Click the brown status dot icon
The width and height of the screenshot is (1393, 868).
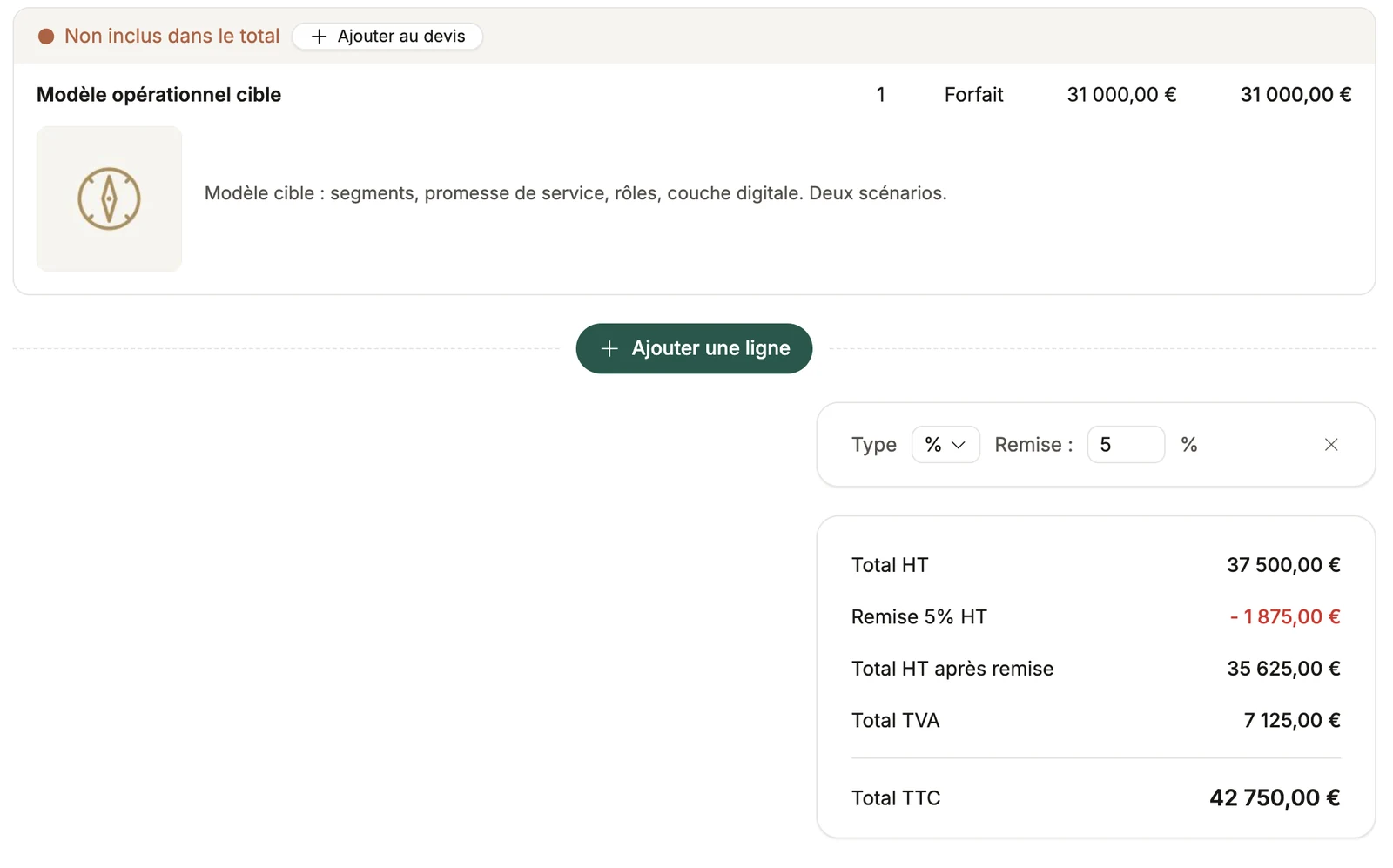[x=46, y=37]
